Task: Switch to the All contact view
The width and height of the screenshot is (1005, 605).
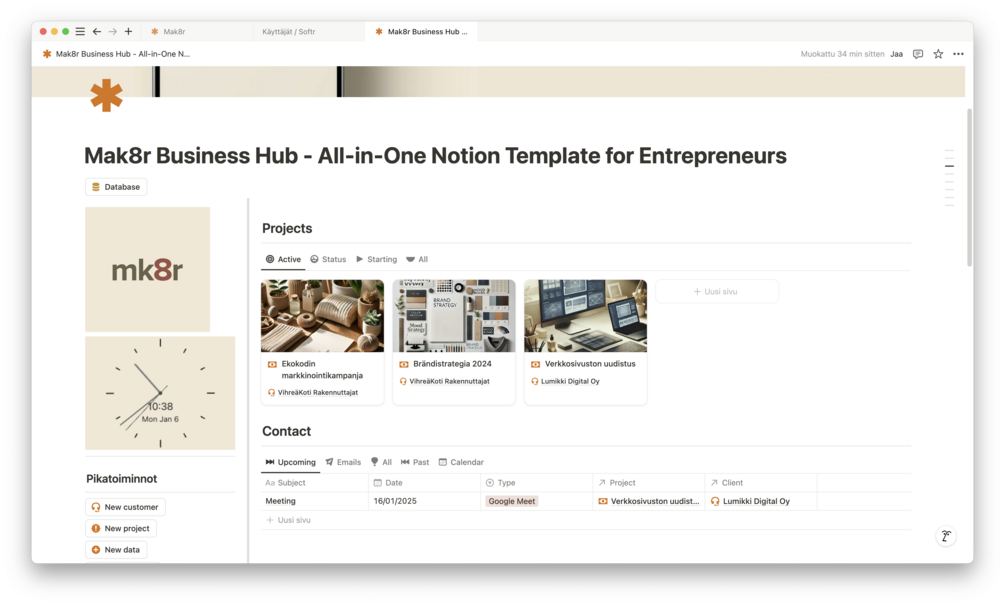Action: pyautogui.click(x=381, y=462)
